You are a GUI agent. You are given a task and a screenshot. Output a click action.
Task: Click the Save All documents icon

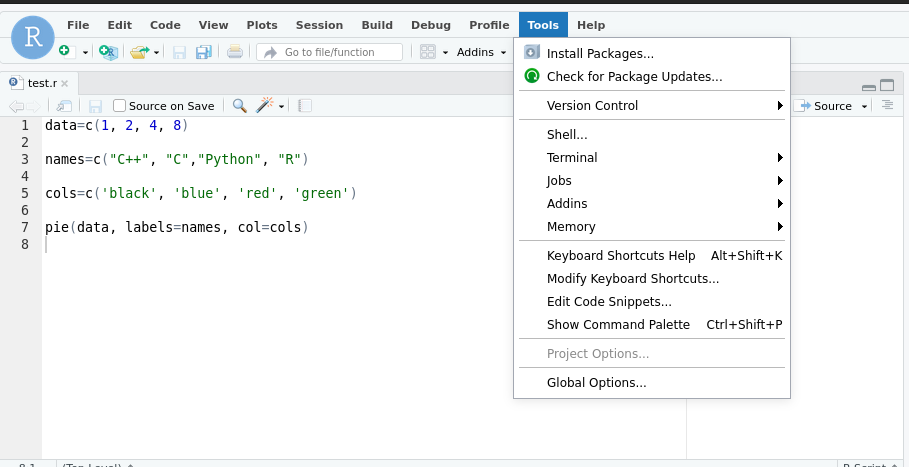(203, 52)
